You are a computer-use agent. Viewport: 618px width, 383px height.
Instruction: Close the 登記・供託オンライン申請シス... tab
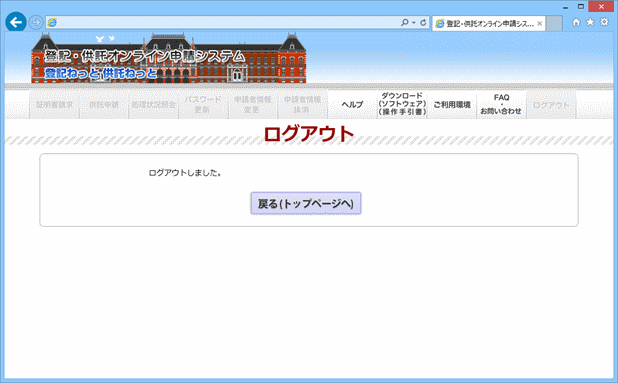(x=540, y=24)
